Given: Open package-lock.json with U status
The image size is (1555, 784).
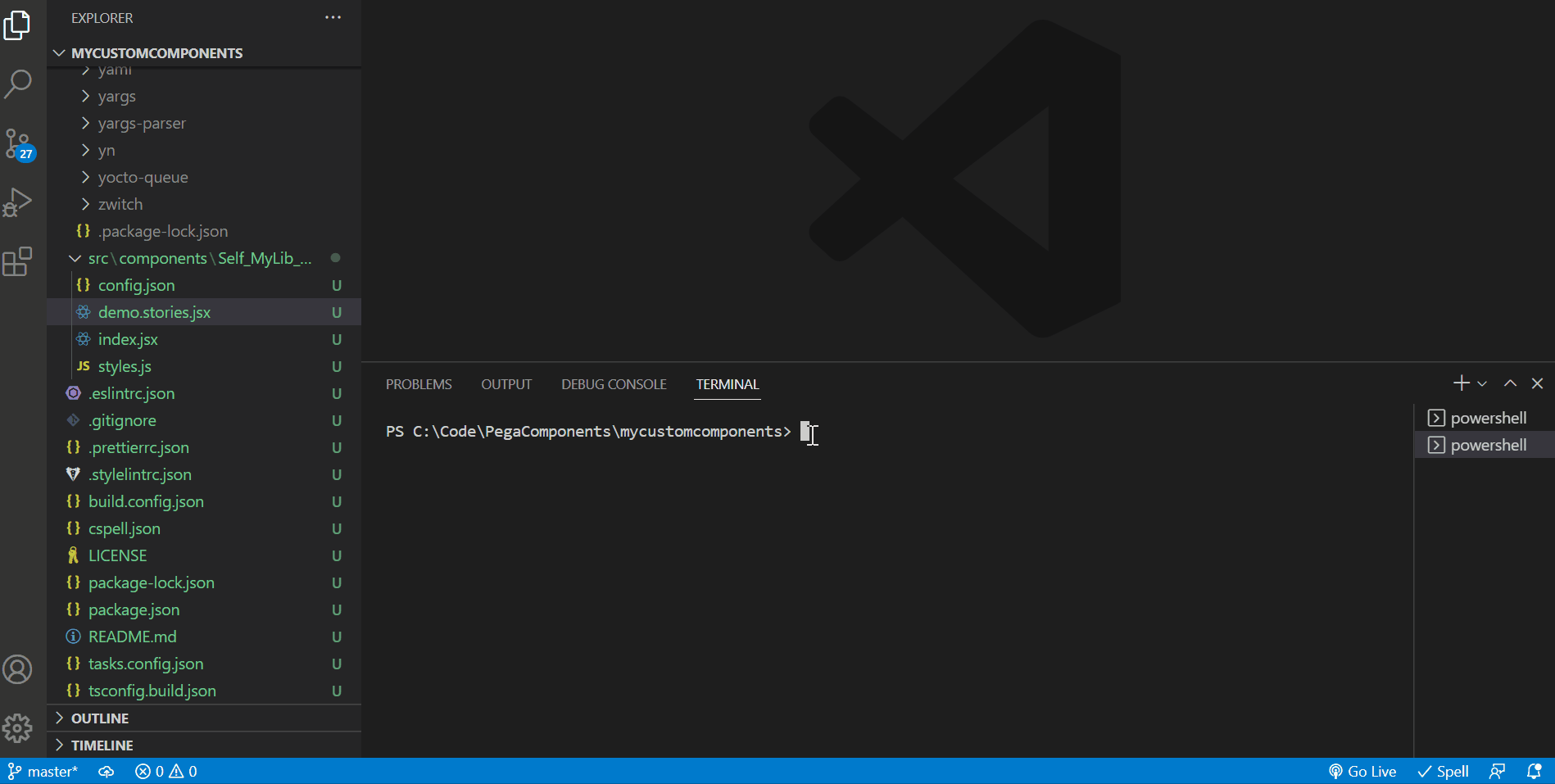Looking at the screenshot, I should 204,583.
